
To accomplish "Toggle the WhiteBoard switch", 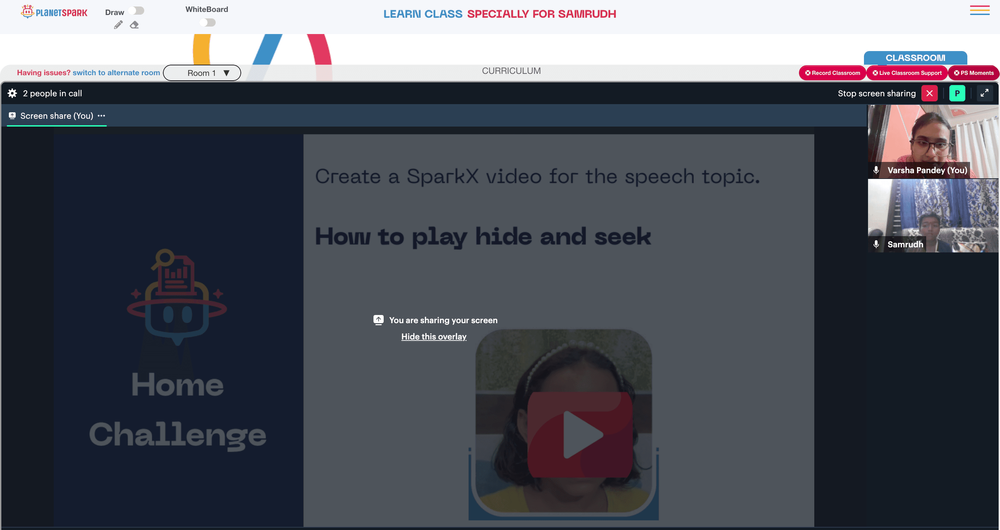I will point(207,22).
